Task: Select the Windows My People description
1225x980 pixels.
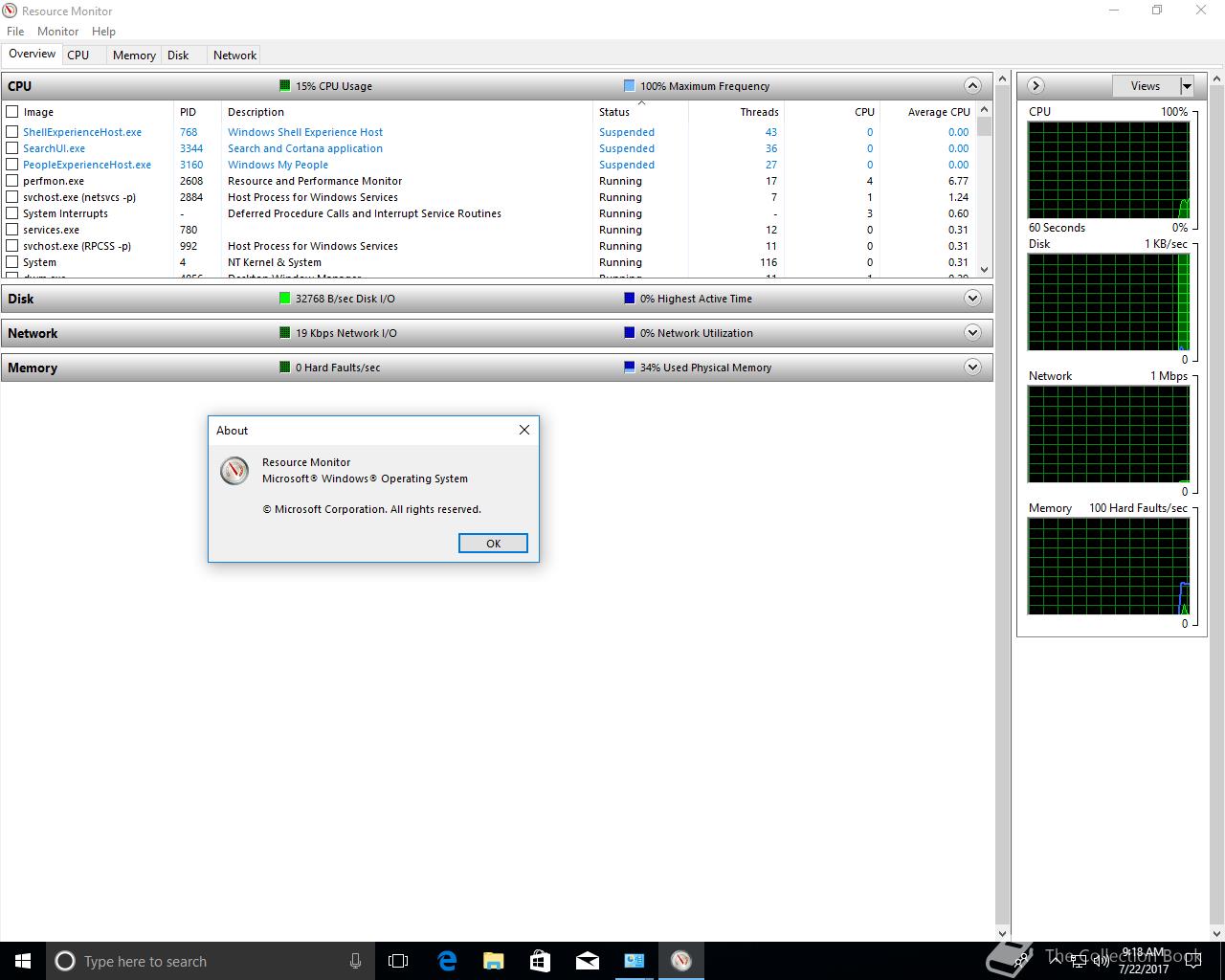Action: coord(278,165)
